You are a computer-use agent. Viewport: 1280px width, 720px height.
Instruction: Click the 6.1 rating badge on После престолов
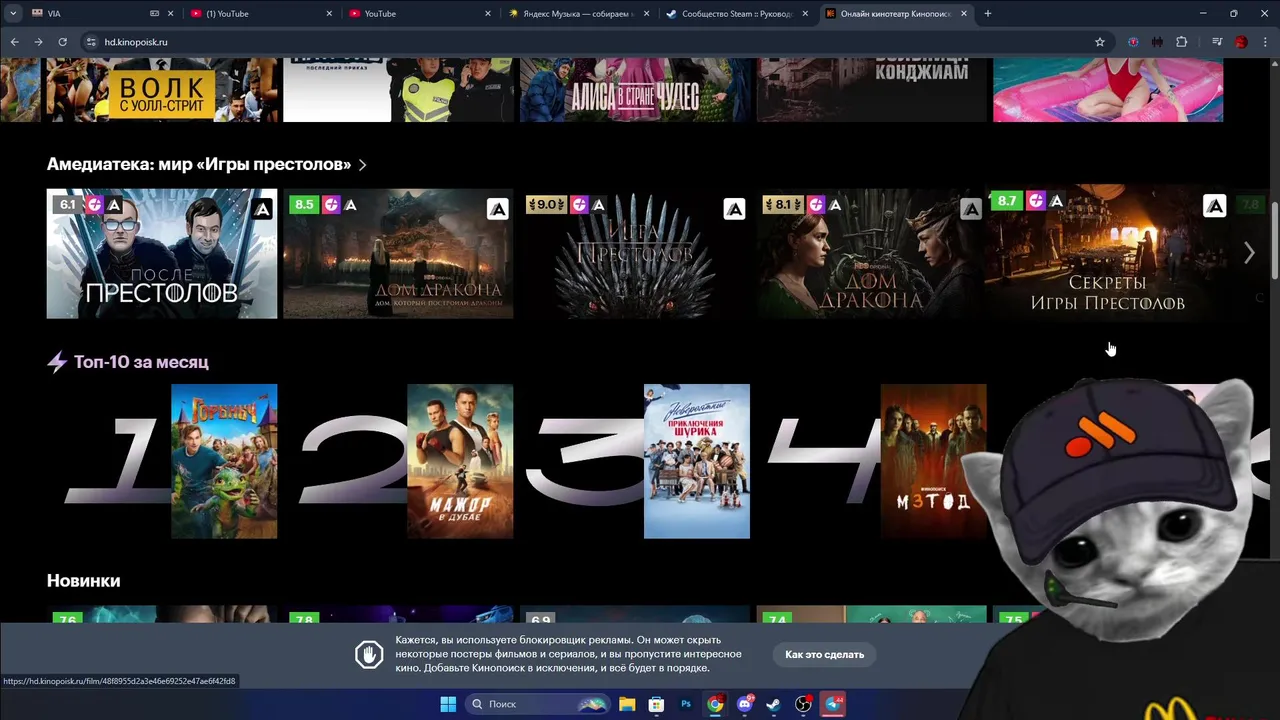point(67,205)
